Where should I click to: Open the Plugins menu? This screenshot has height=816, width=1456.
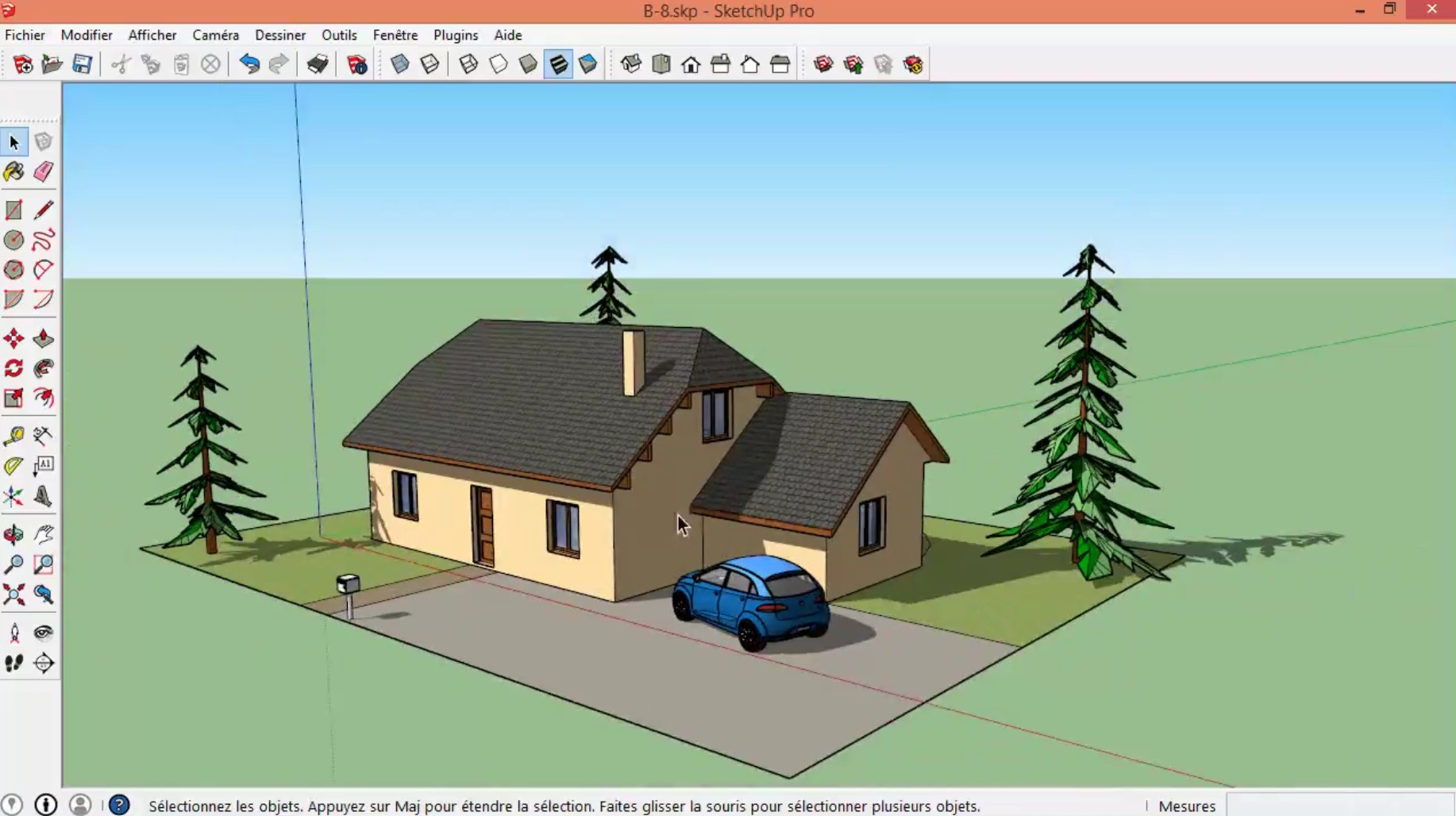[456, 35]
